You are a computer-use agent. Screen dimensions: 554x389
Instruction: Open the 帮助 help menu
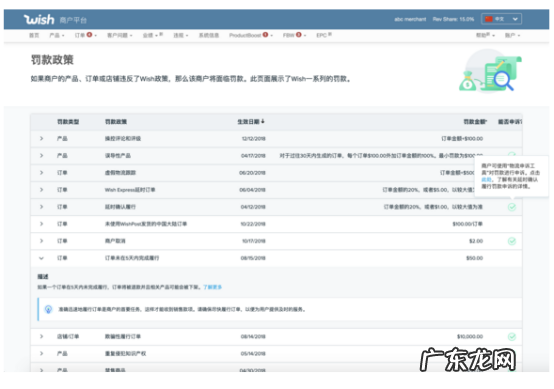(x=485, y=35)
